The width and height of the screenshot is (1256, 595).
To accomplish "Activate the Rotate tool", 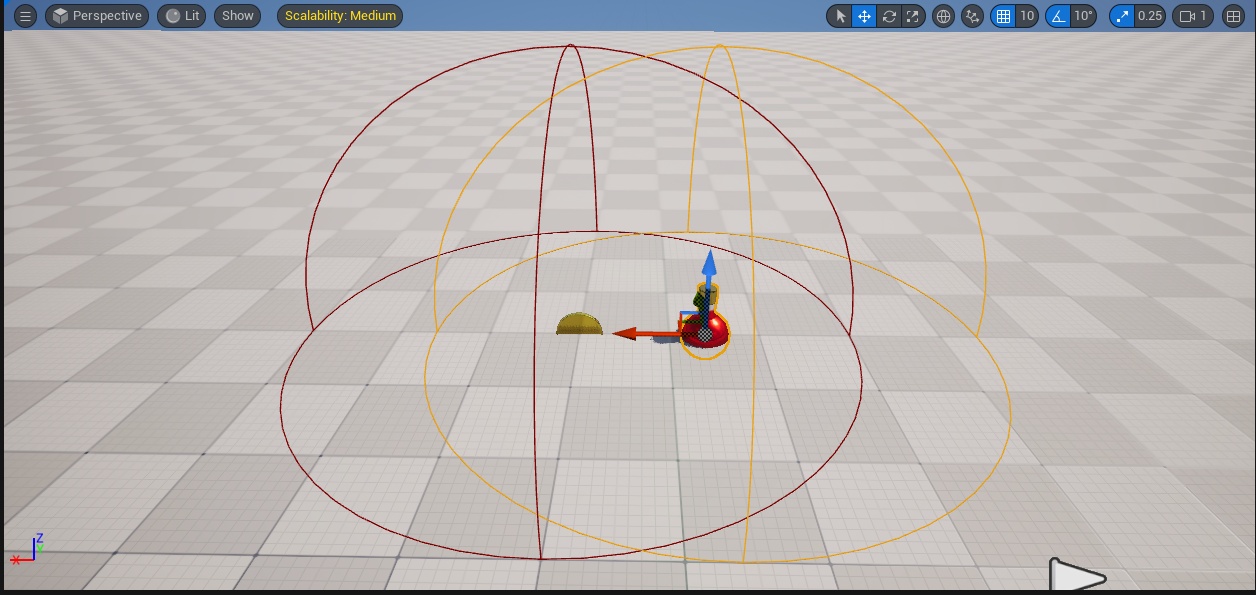I will point(888,16).
